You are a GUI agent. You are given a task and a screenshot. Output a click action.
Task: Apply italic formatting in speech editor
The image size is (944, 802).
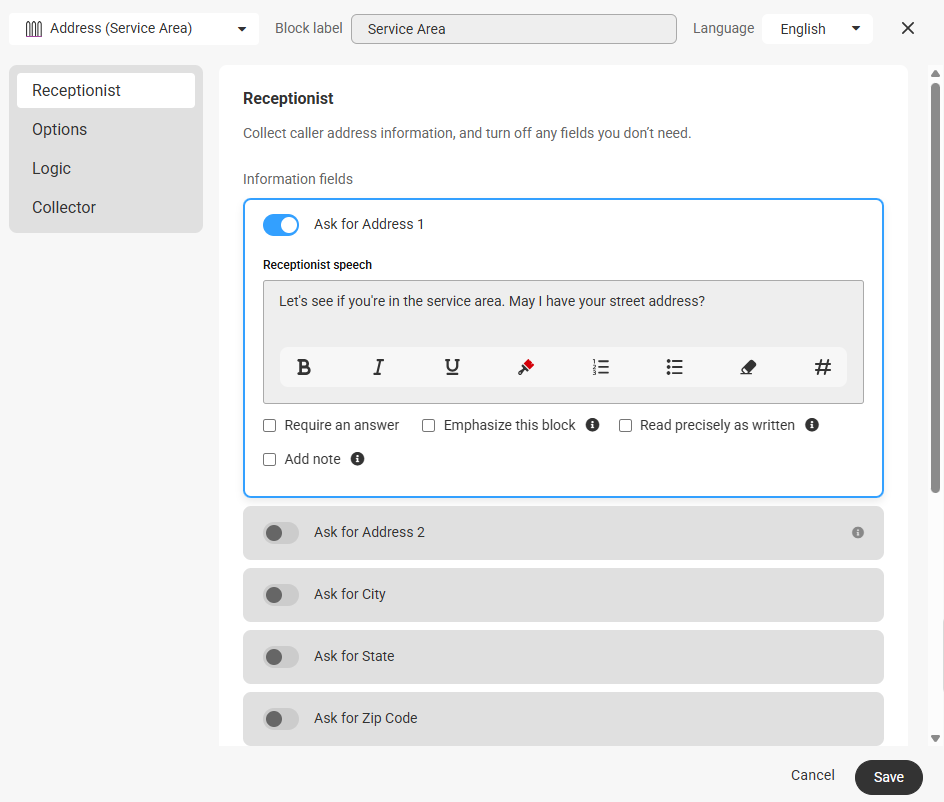click(x=378, y=367)
